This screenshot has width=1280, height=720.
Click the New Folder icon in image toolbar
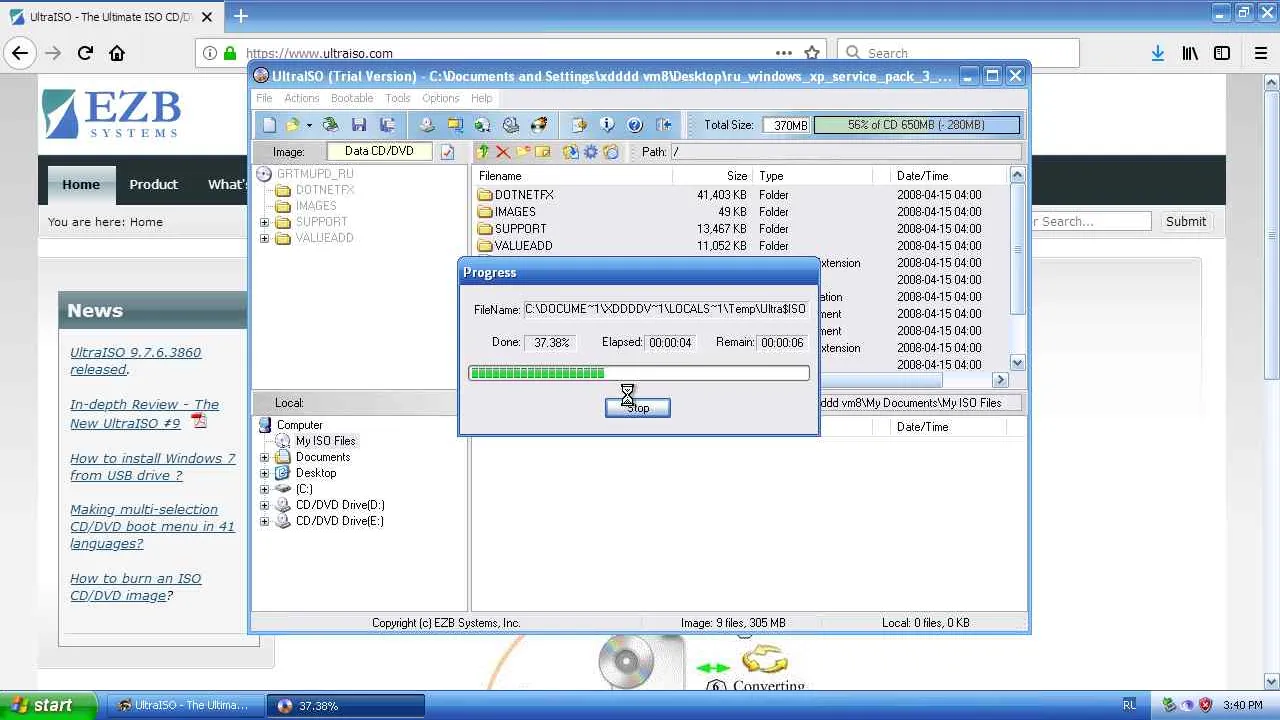click(523, 152)
